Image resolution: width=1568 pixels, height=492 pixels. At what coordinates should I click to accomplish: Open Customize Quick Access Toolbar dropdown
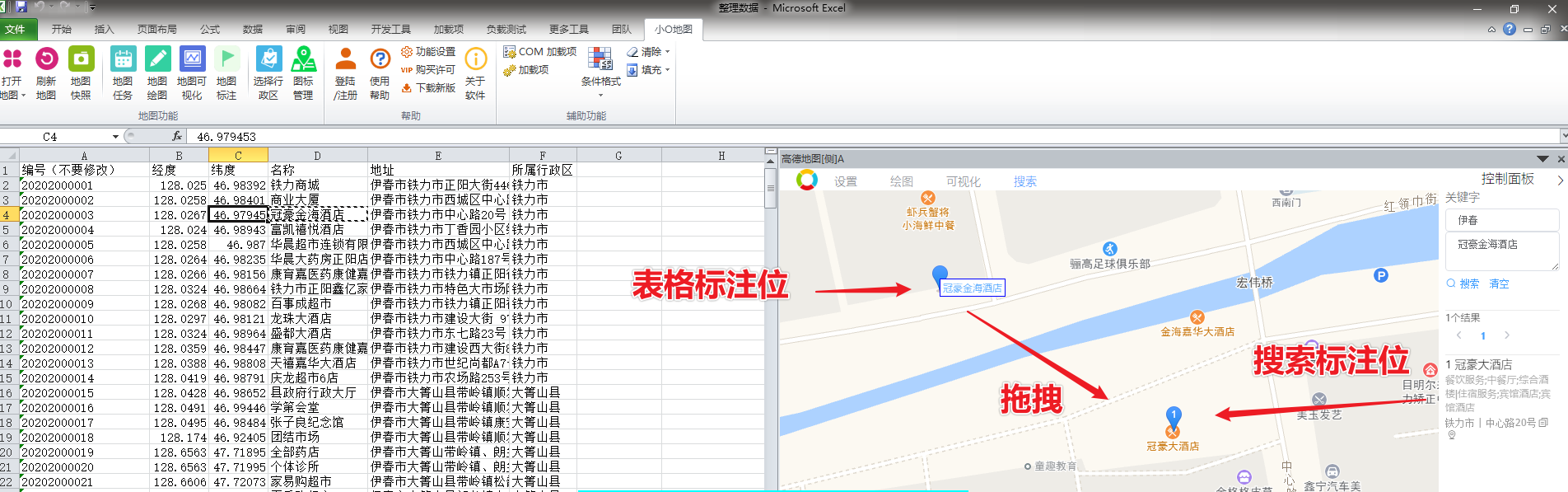(x=92, y=7)
